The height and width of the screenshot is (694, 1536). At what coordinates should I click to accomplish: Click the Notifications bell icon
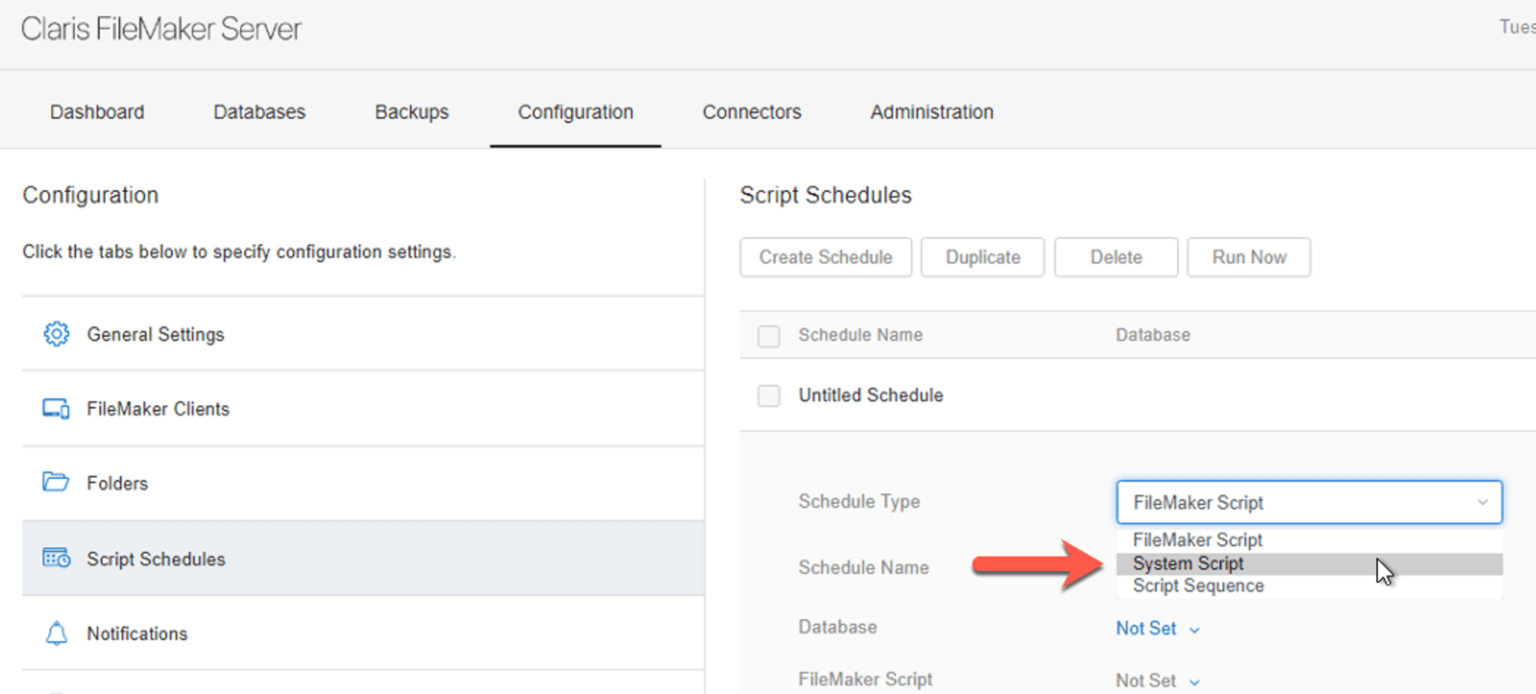pos(56,634)
